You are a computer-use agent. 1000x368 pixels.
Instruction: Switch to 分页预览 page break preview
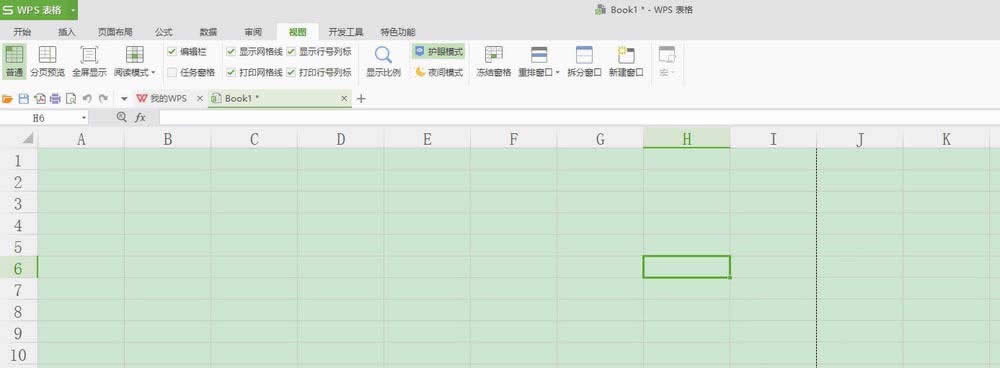point(48,55)
